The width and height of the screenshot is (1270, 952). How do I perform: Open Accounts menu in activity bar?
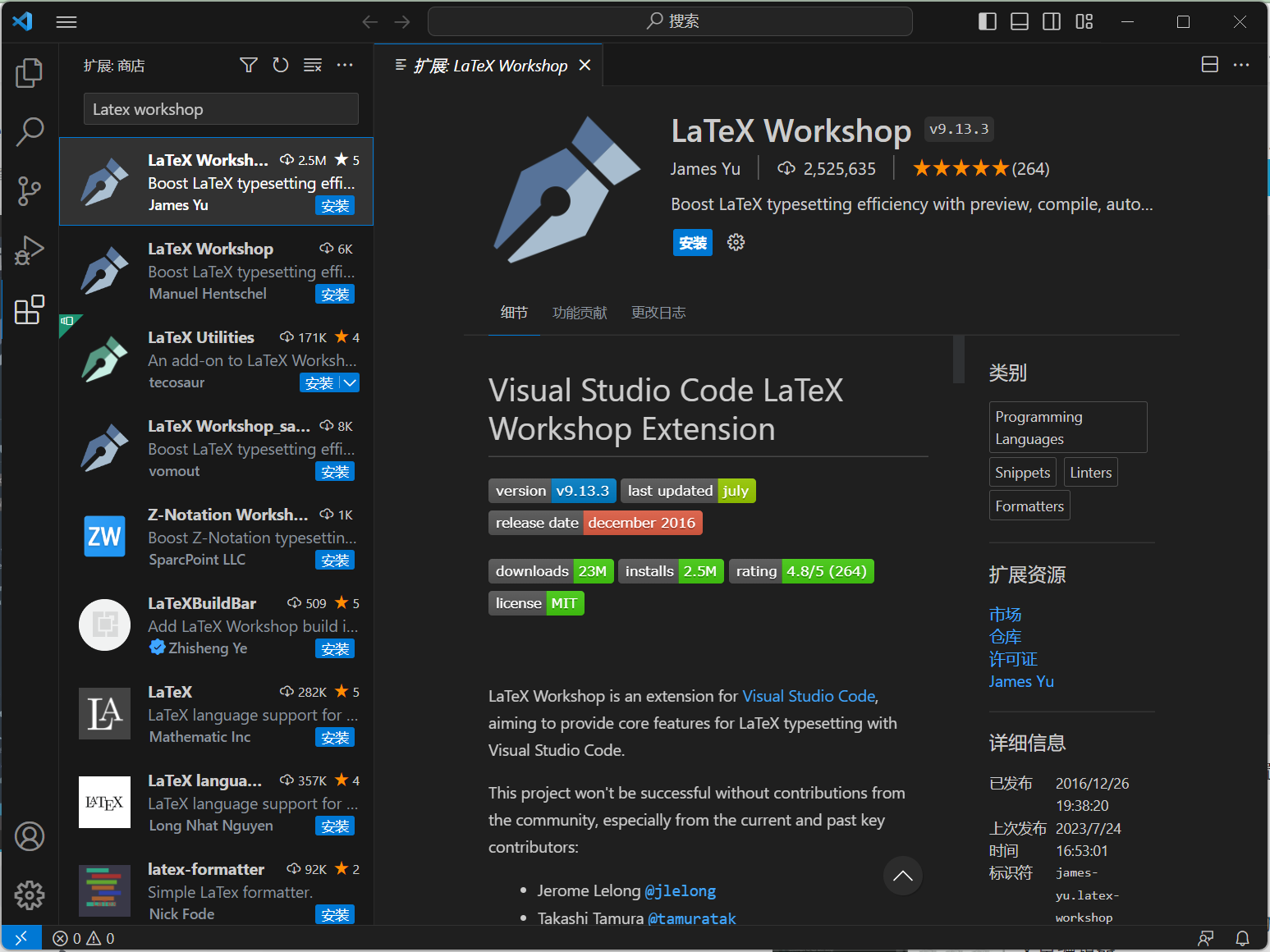pyautogui.click(x=30, y=836)
